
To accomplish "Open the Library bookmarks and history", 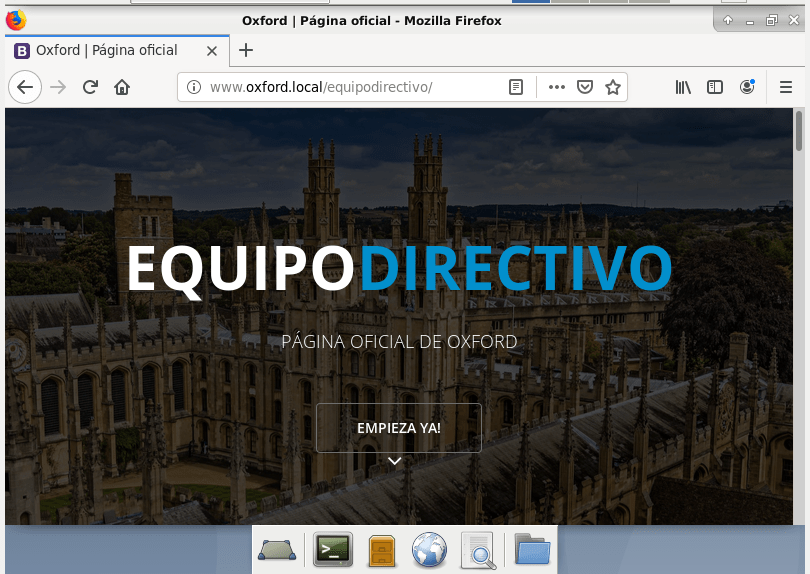I will [x=683, y=87].
